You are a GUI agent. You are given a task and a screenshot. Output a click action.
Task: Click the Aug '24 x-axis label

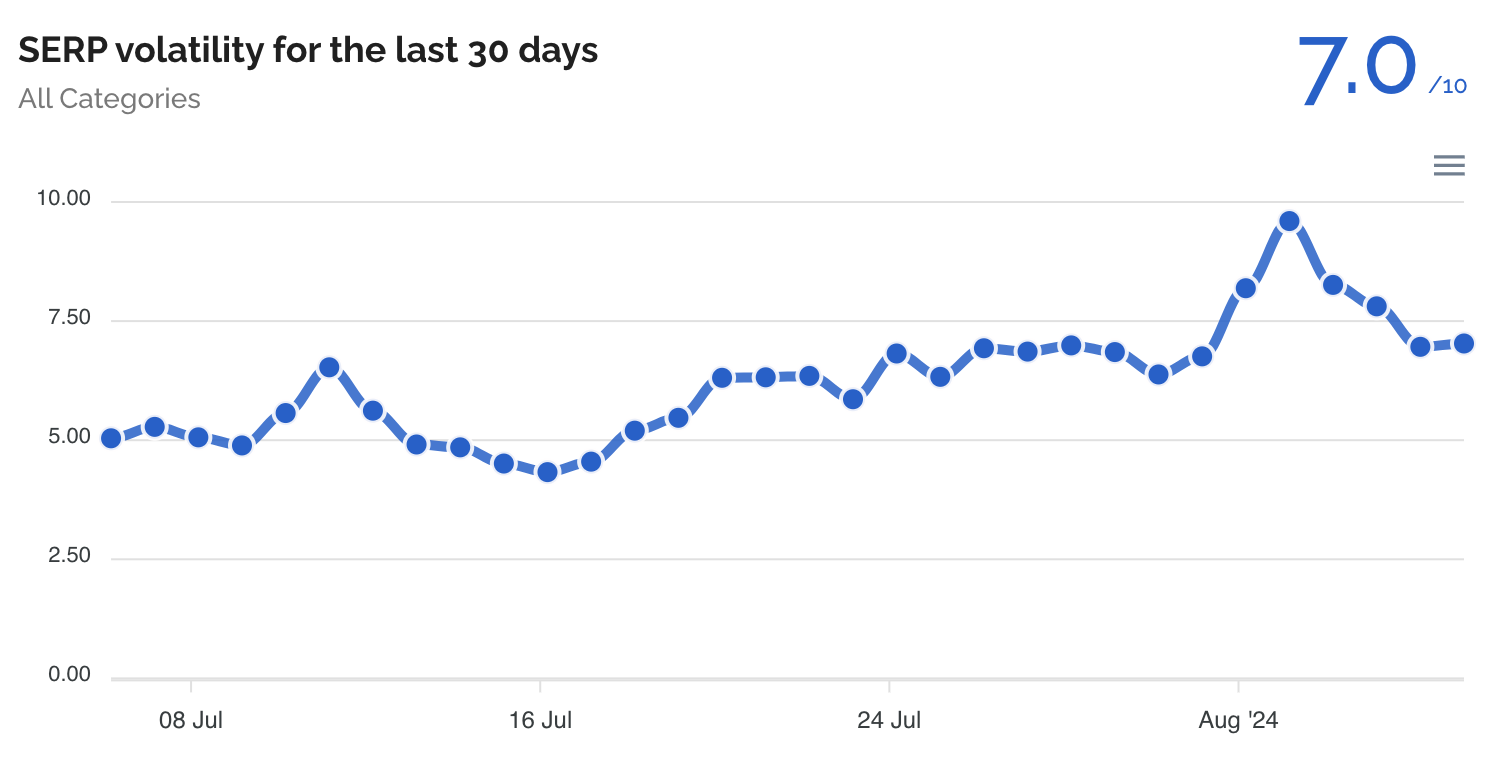(x=1238, y=720)
